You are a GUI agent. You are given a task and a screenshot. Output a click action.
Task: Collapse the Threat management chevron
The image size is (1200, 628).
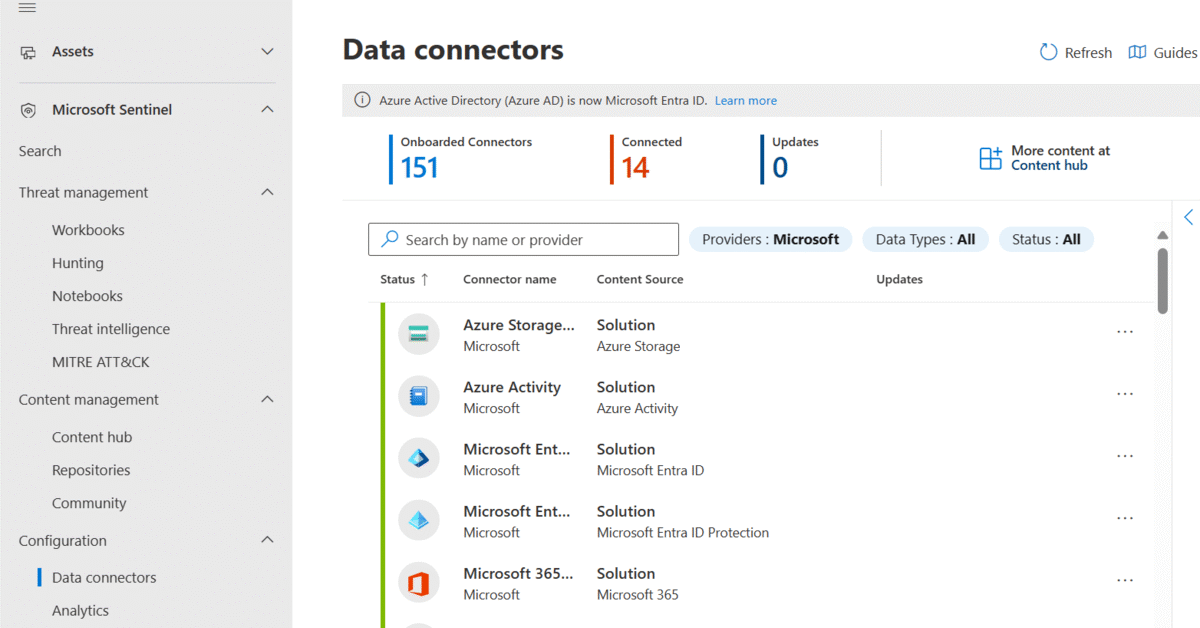click(267, 192)
